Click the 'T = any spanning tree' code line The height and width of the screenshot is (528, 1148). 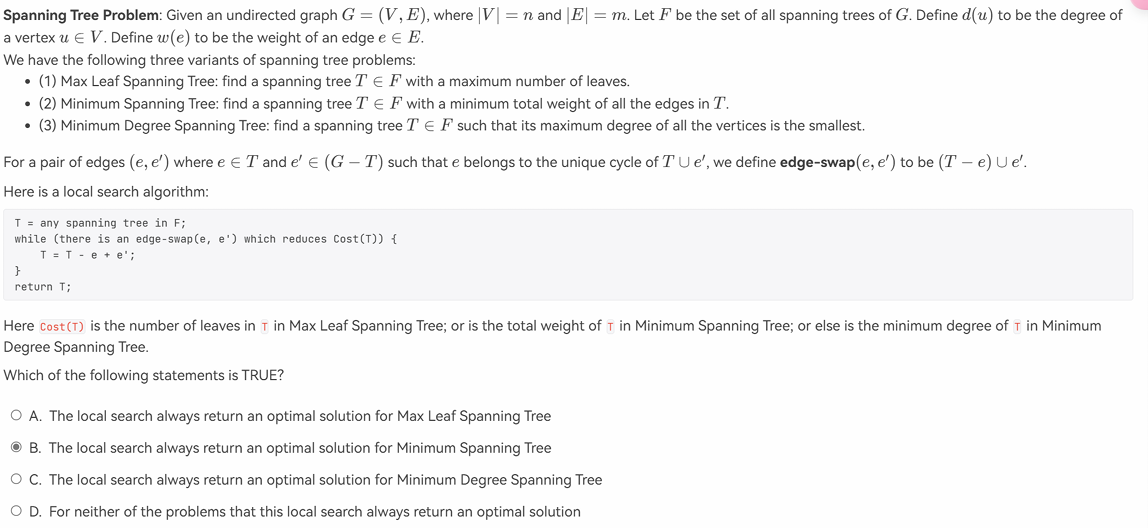coord(100,223)
